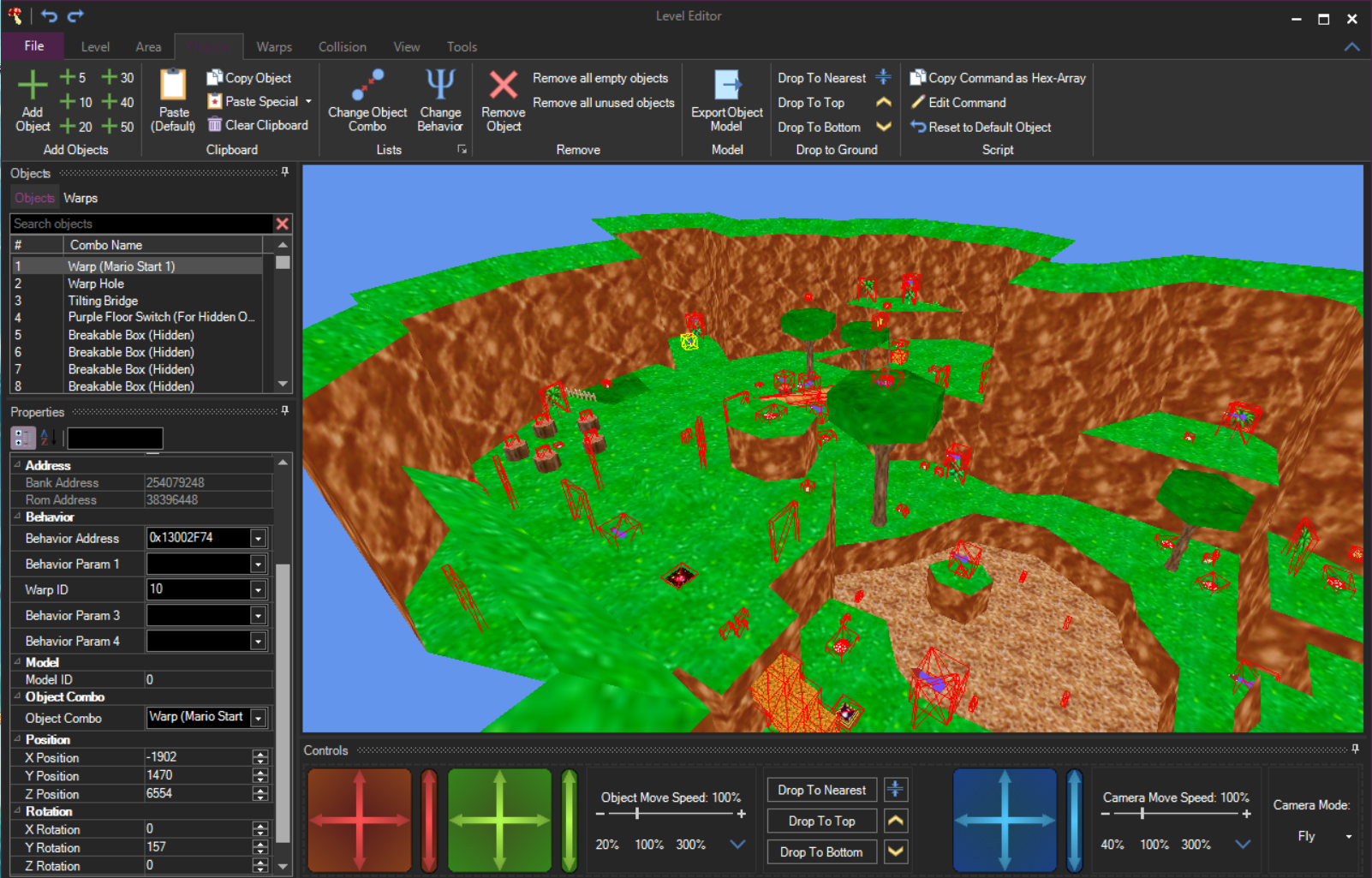Open Paste Special dropdown arrow
This screenshot has height=878, width=1372.
[x=308, y=101]
